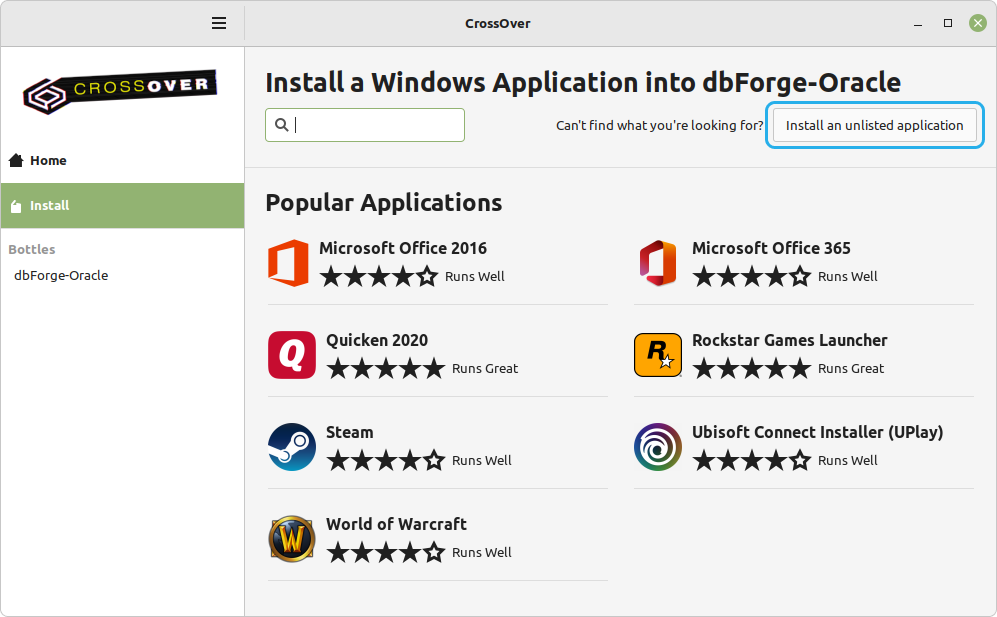Go to Home in the sidebar
This screenshot has width=997, height=617.
coord(122,160)
